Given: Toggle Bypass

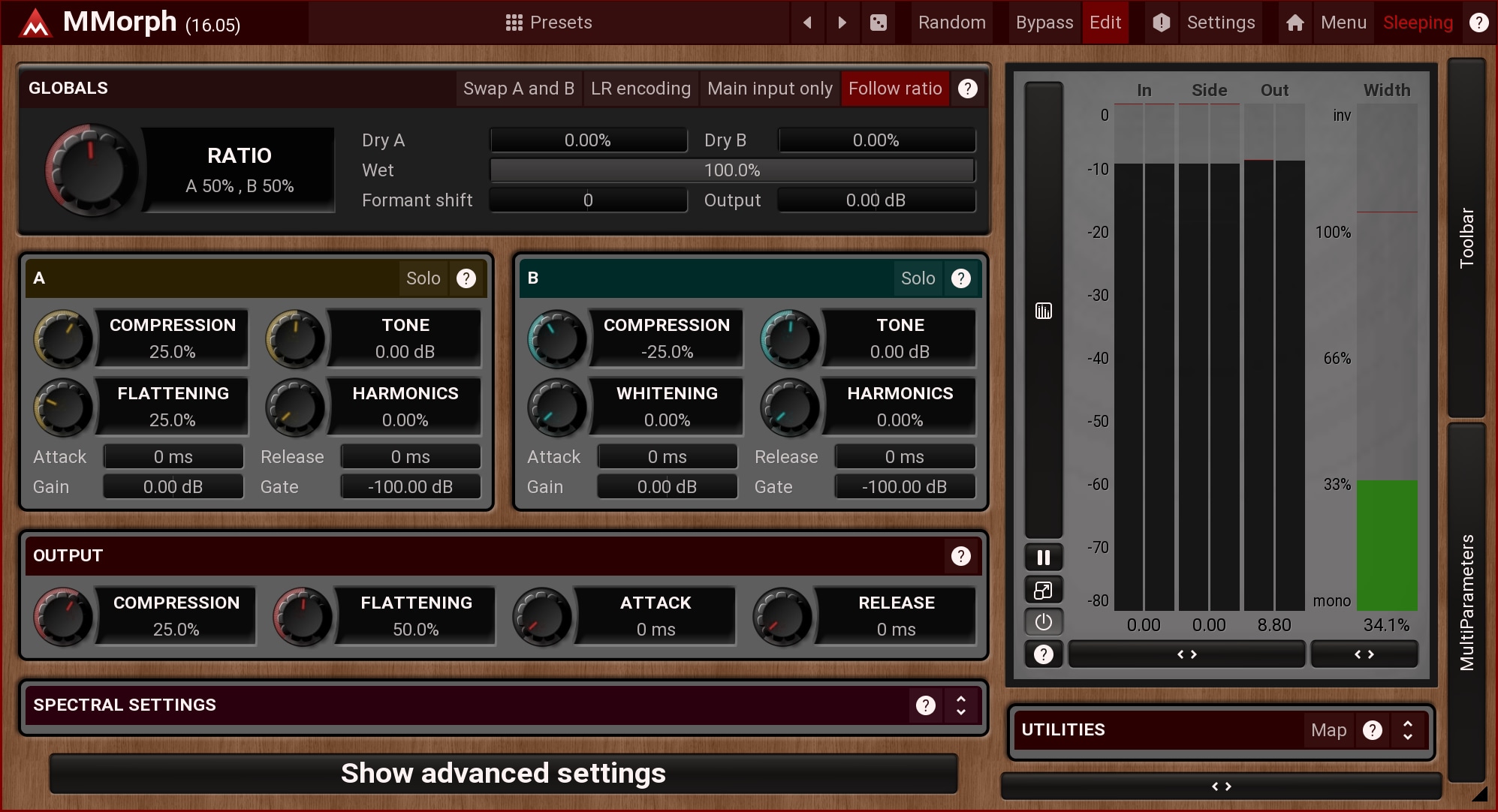Looking at the screenshot, I should [1044, 23].
